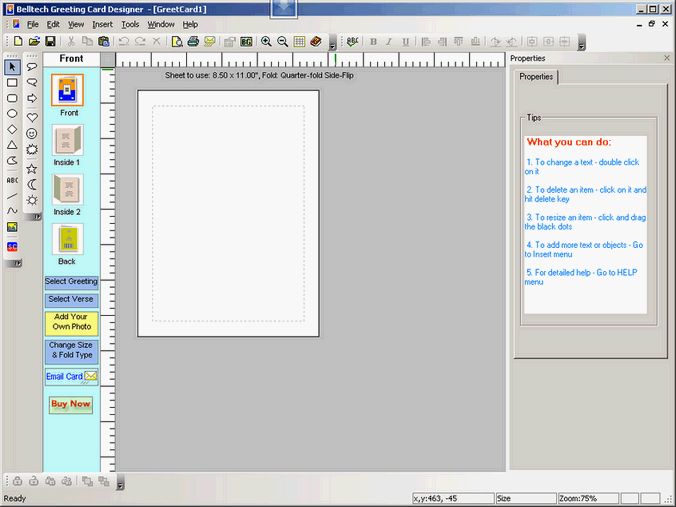Select the Inside 1 page thumbnail
Screen dimensions: 676x507
click(67, 140)
